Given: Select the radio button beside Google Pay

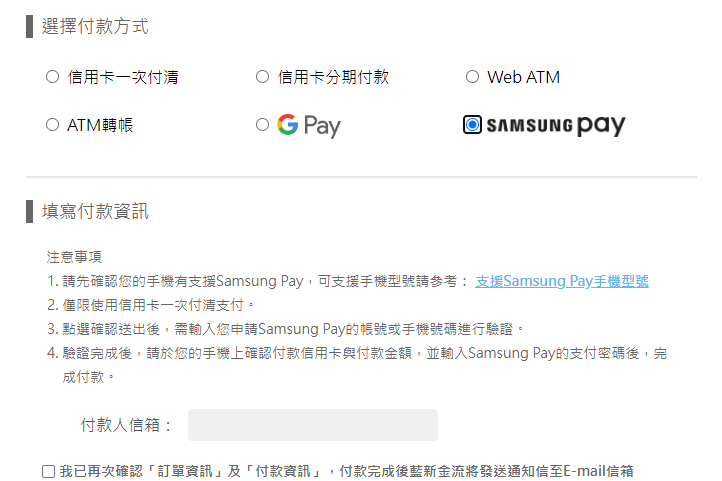Looking at the screenshot, I should [262, 125].
